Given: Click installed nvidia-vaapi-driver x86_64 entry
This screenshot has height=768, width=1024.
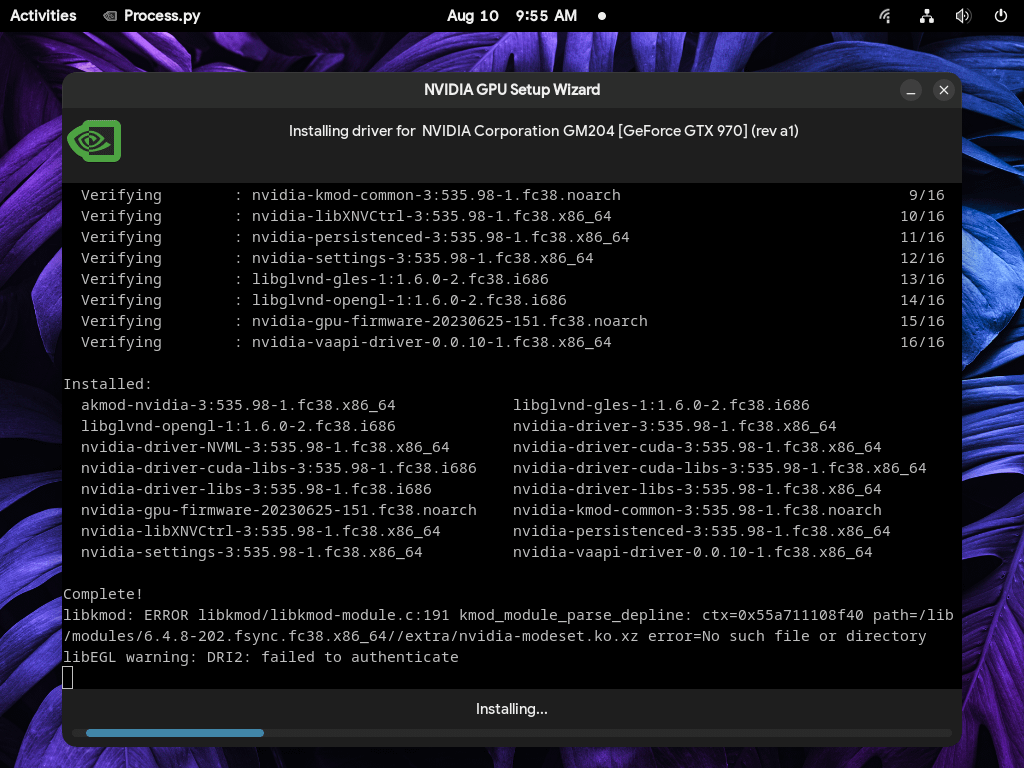Looking at the screenshot, I should [x=692, y=552].
